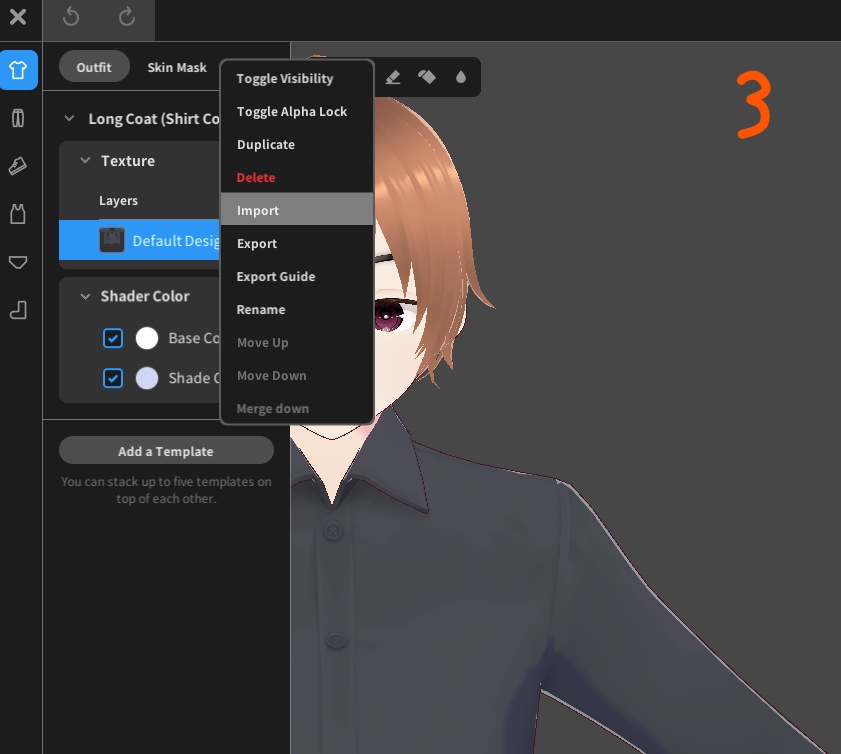Screen dimensions: 841x754
Task: Enable the Base Color checkbox
Action: (x=113, y=338)
